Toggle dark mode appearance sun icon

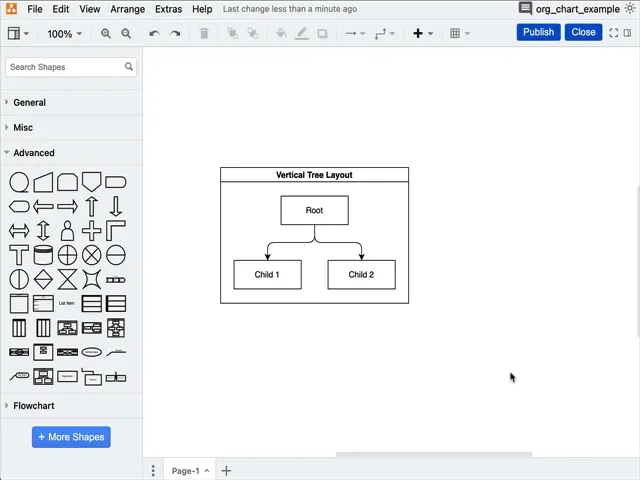click(x=630, y=9)
